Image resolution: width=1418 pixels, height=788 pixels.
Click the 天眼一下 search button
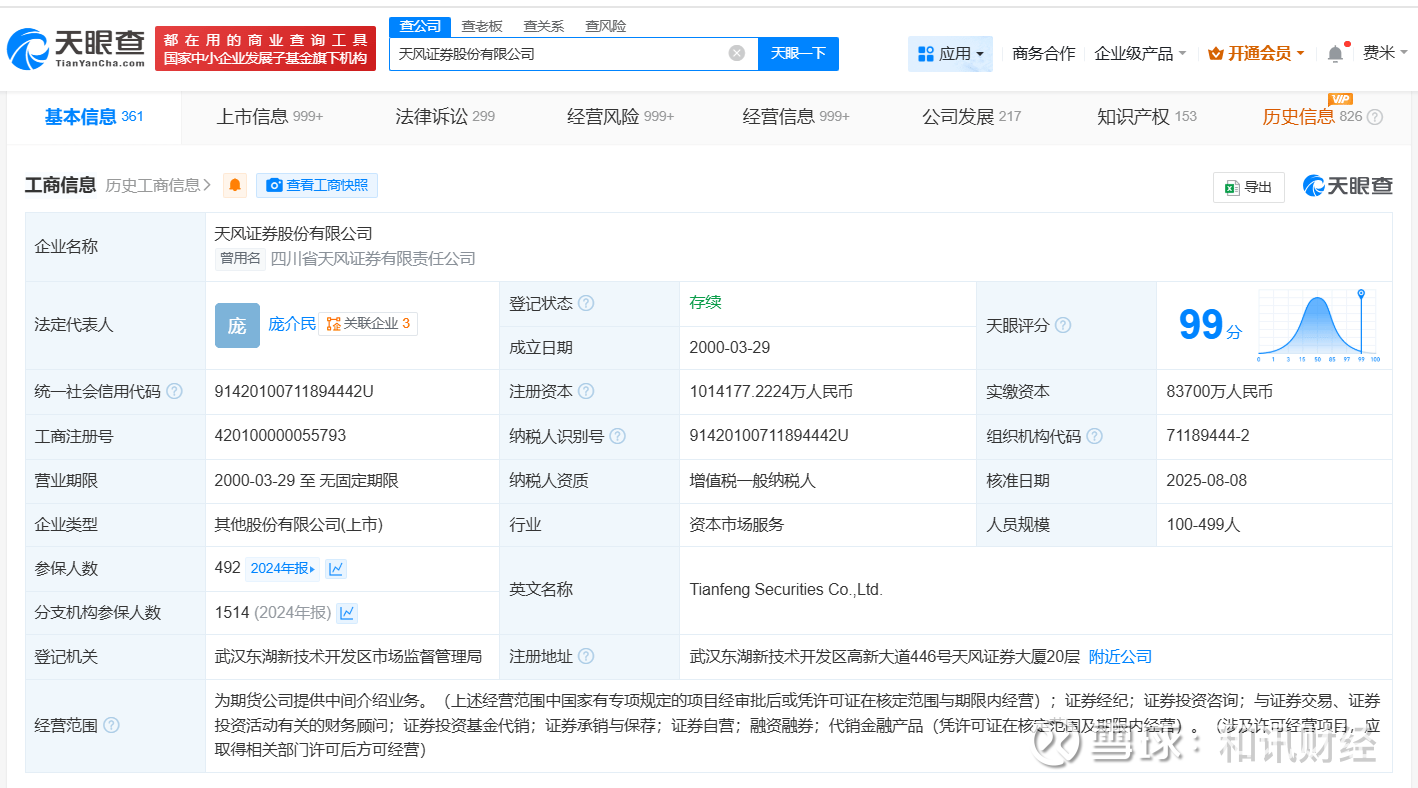pos(798,54)
